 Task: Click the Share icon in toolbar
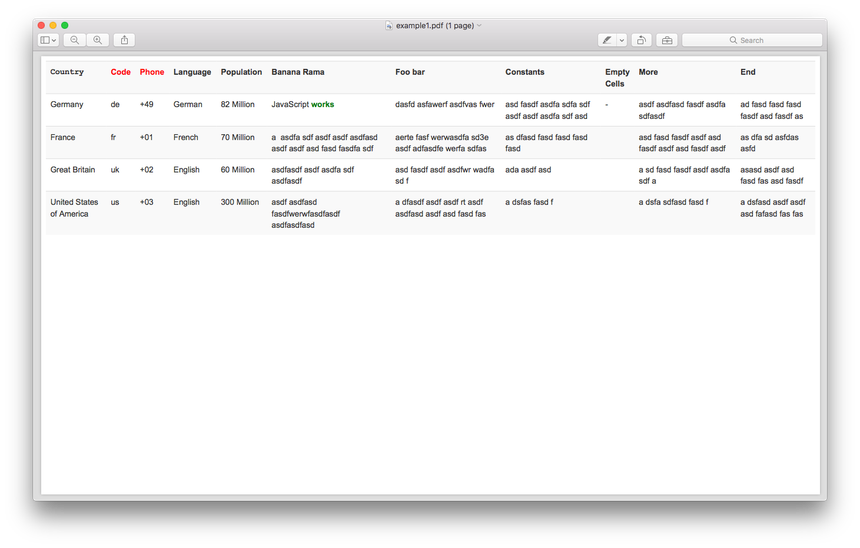[124, 40]
